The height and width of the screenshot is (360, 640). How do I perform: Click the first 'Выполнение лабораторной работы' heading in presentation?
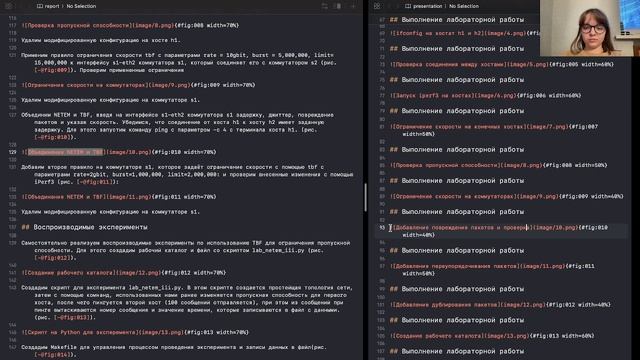(457, 20)
